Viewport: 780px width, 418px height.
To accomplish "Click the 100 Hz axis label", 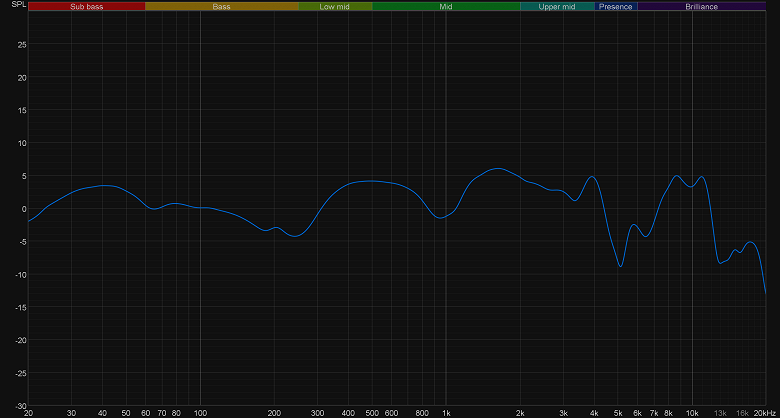I will pyautogui.click(x=200, y=413).
